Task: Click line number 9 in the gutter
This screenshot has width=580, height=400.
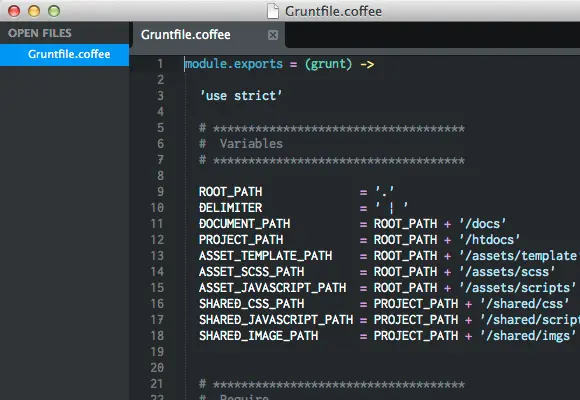Action: click(160, 192)
